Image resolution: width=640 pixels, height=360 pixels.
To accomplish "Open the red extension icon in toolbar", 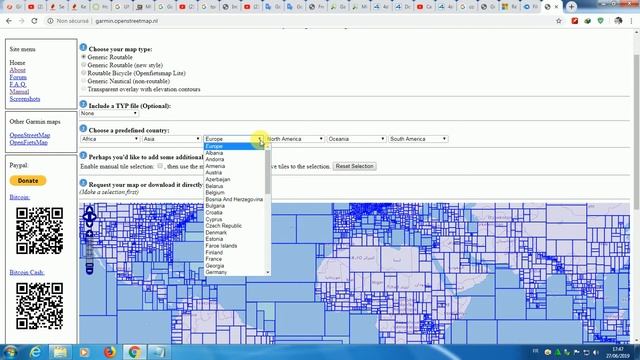I will click(x=575, y=21).
